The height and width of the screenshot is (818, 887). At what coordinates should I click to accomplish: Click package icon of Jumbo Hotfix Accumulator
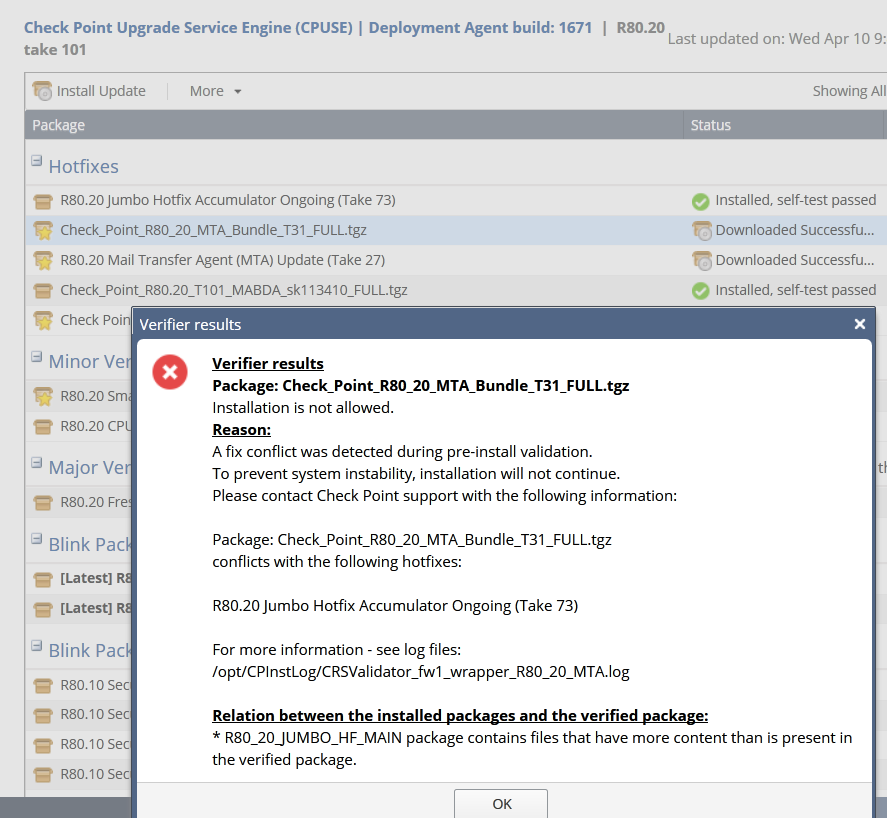pyautogui.click(x=43, y=201)
